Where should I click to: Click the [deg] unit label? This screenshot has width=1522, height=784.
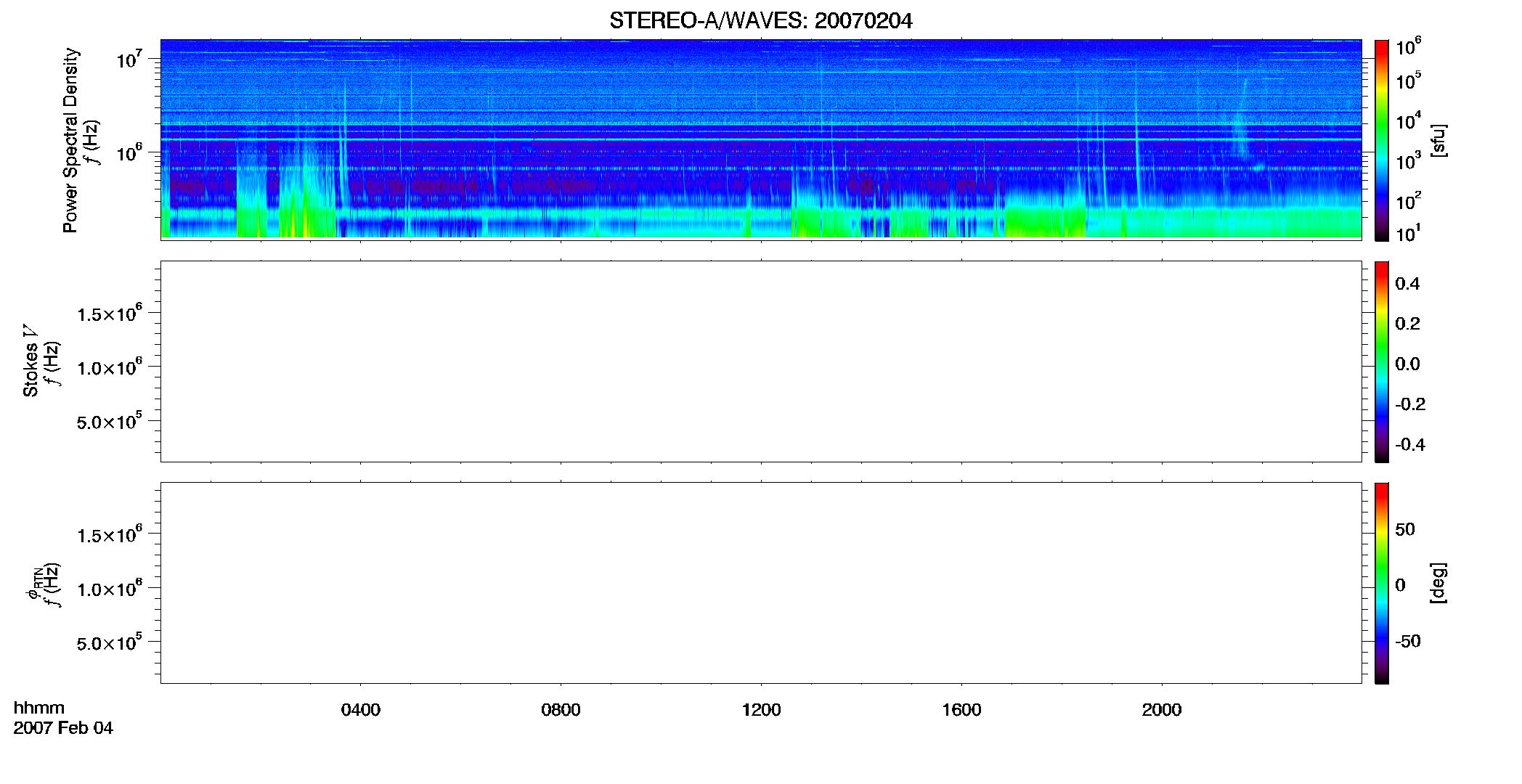coord(1438,583)
